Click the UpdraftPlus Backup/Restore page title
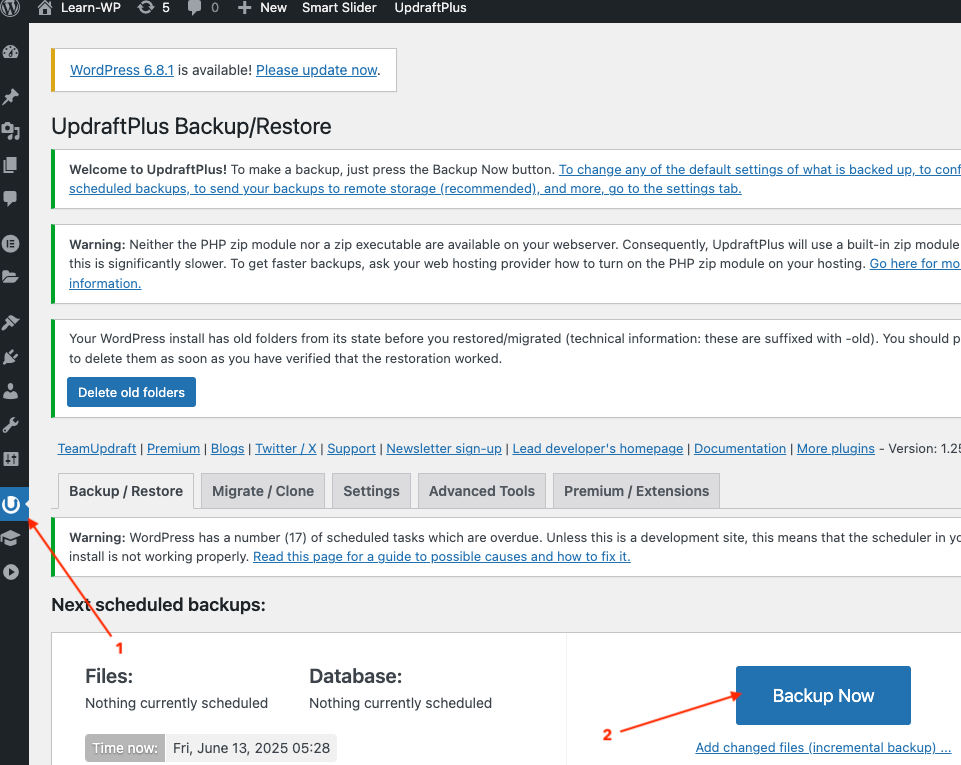 click(191, 126)
